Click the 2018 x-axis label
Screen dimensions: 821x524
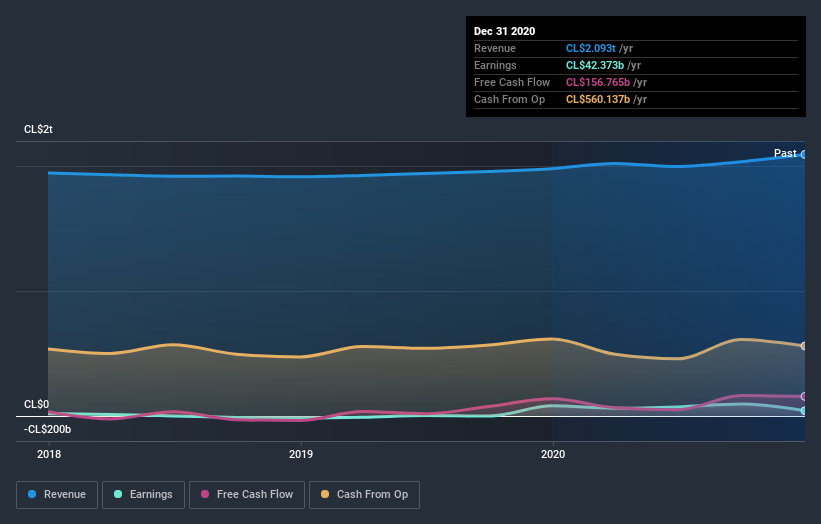coord(49,454)
